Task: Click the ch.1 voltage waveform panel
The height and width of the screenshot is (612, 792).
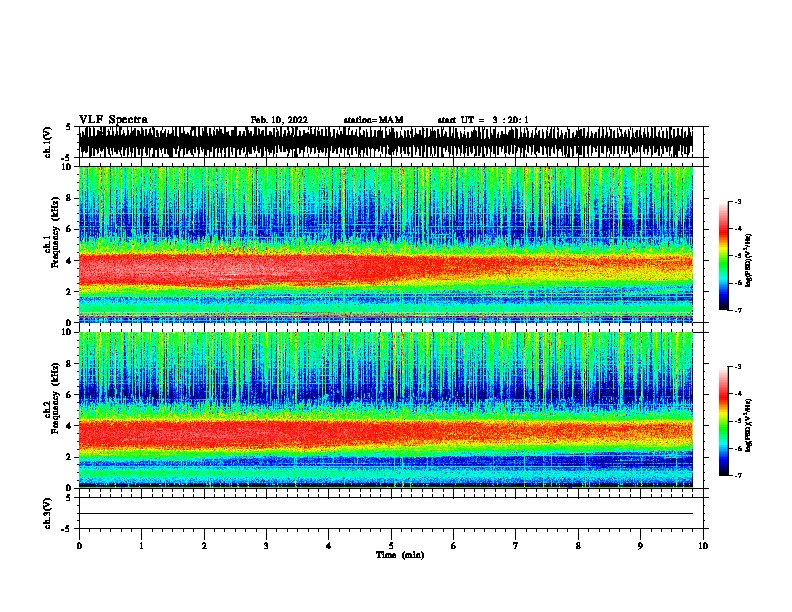Action: (x=386, y=142)
